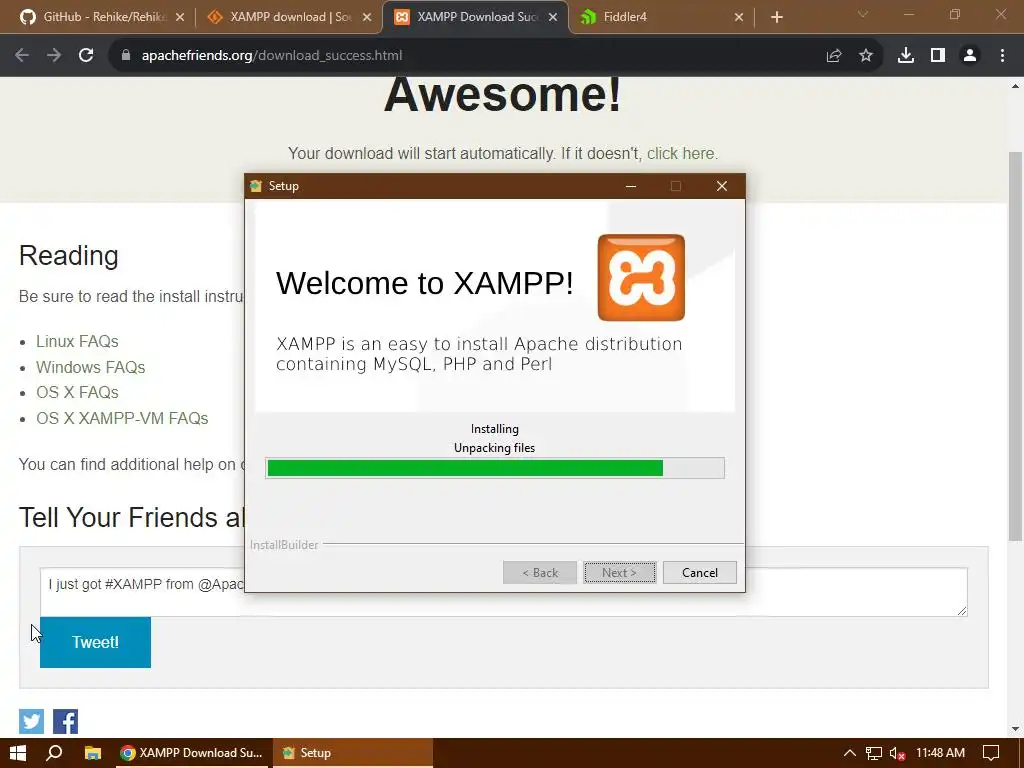Open Windows taskbar search

[x=55, y=753]
